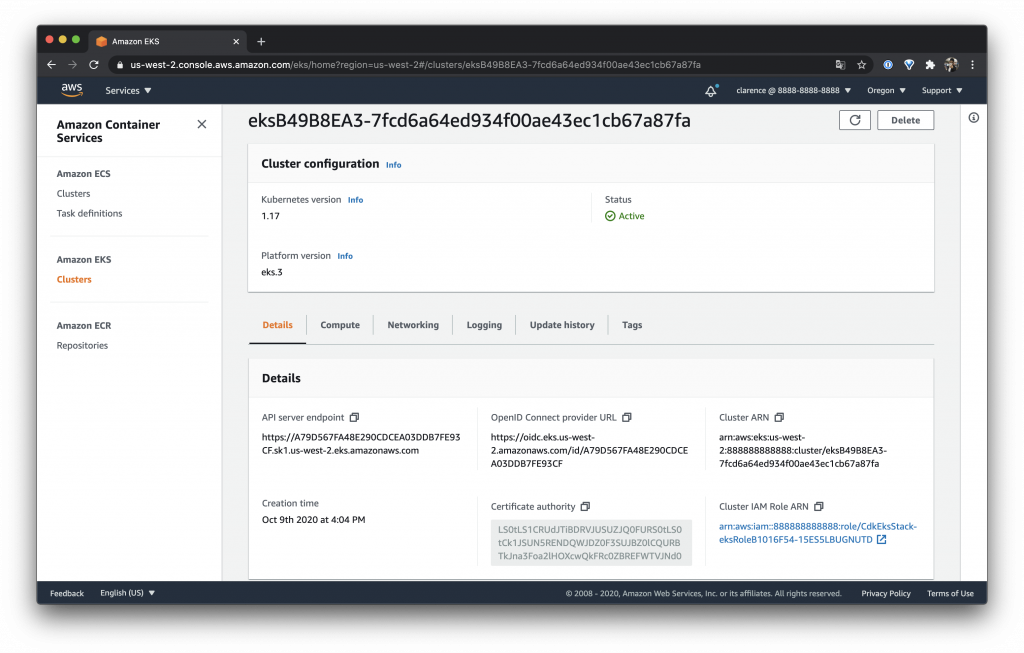
Task: Reload the page in the browser
Action: click(94, 65)
